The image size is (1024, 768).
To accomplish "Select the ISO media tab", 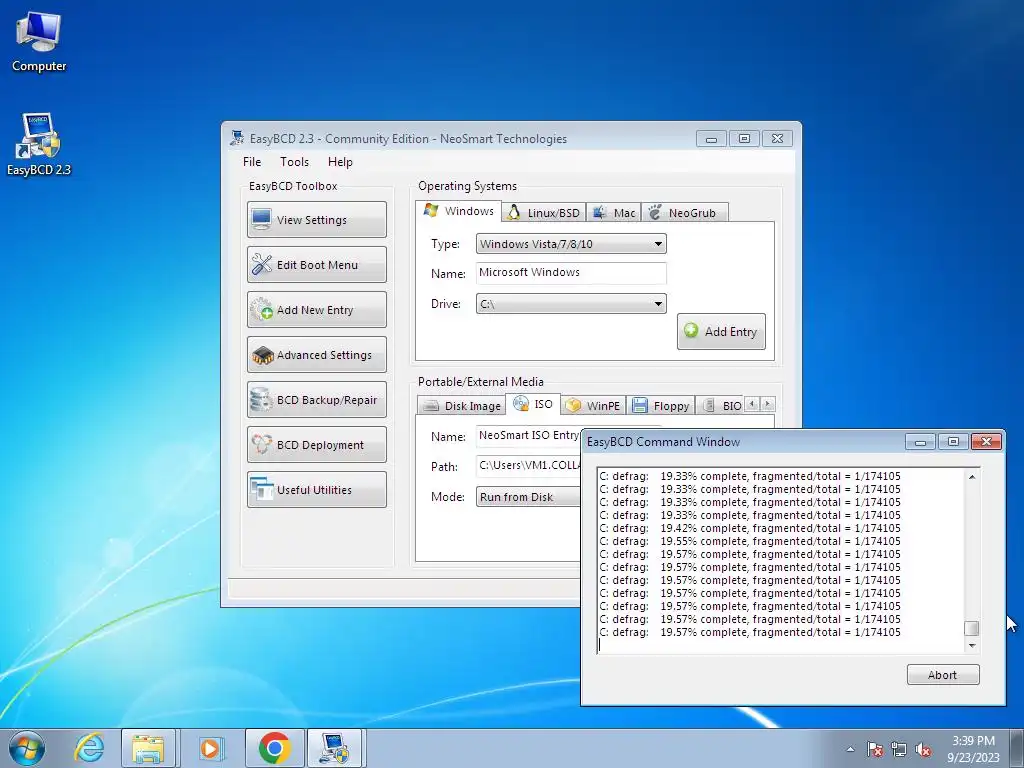I will [533, 404].
